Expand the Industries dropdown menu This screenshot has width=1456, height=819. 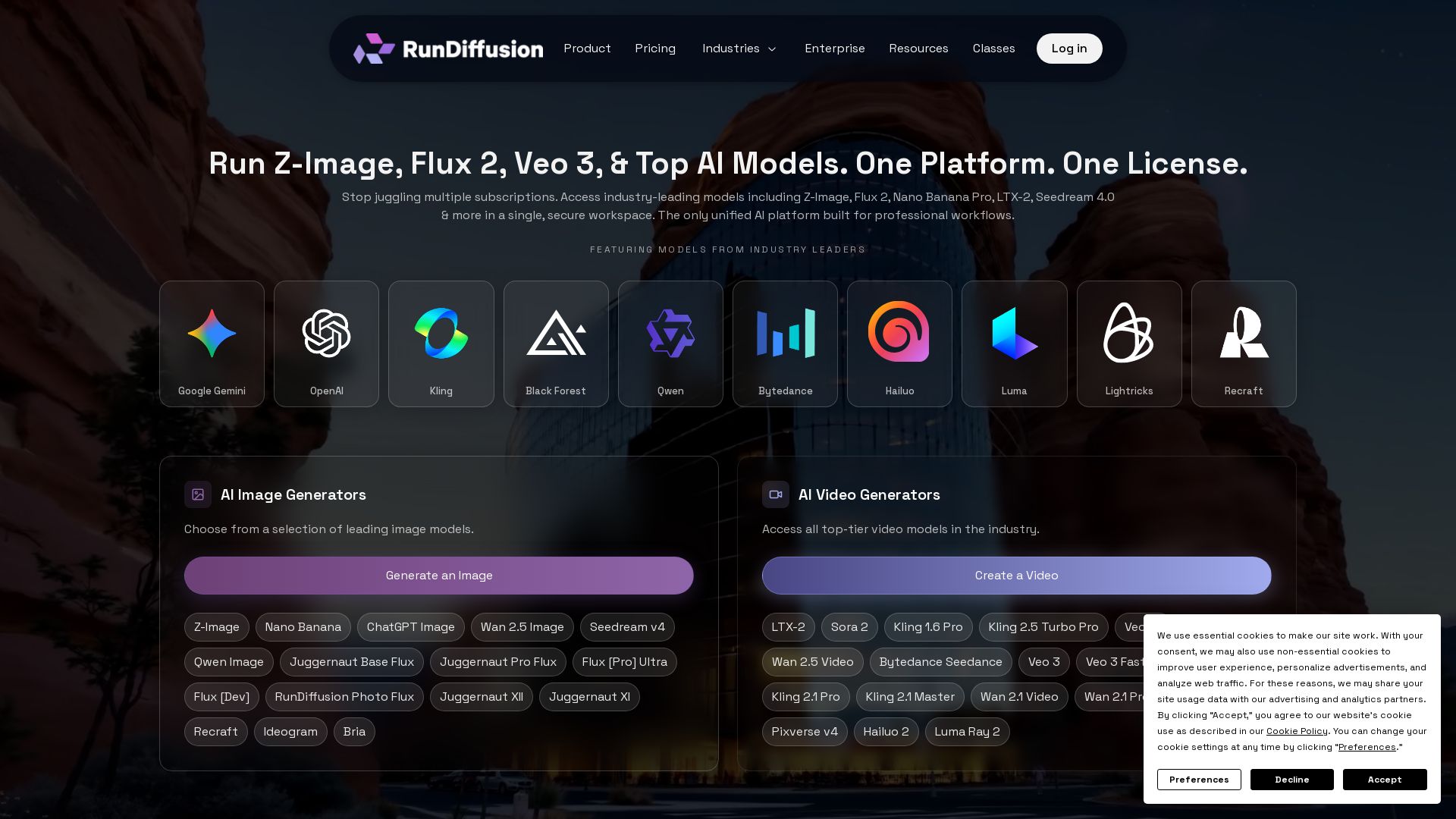coord(739,49)
